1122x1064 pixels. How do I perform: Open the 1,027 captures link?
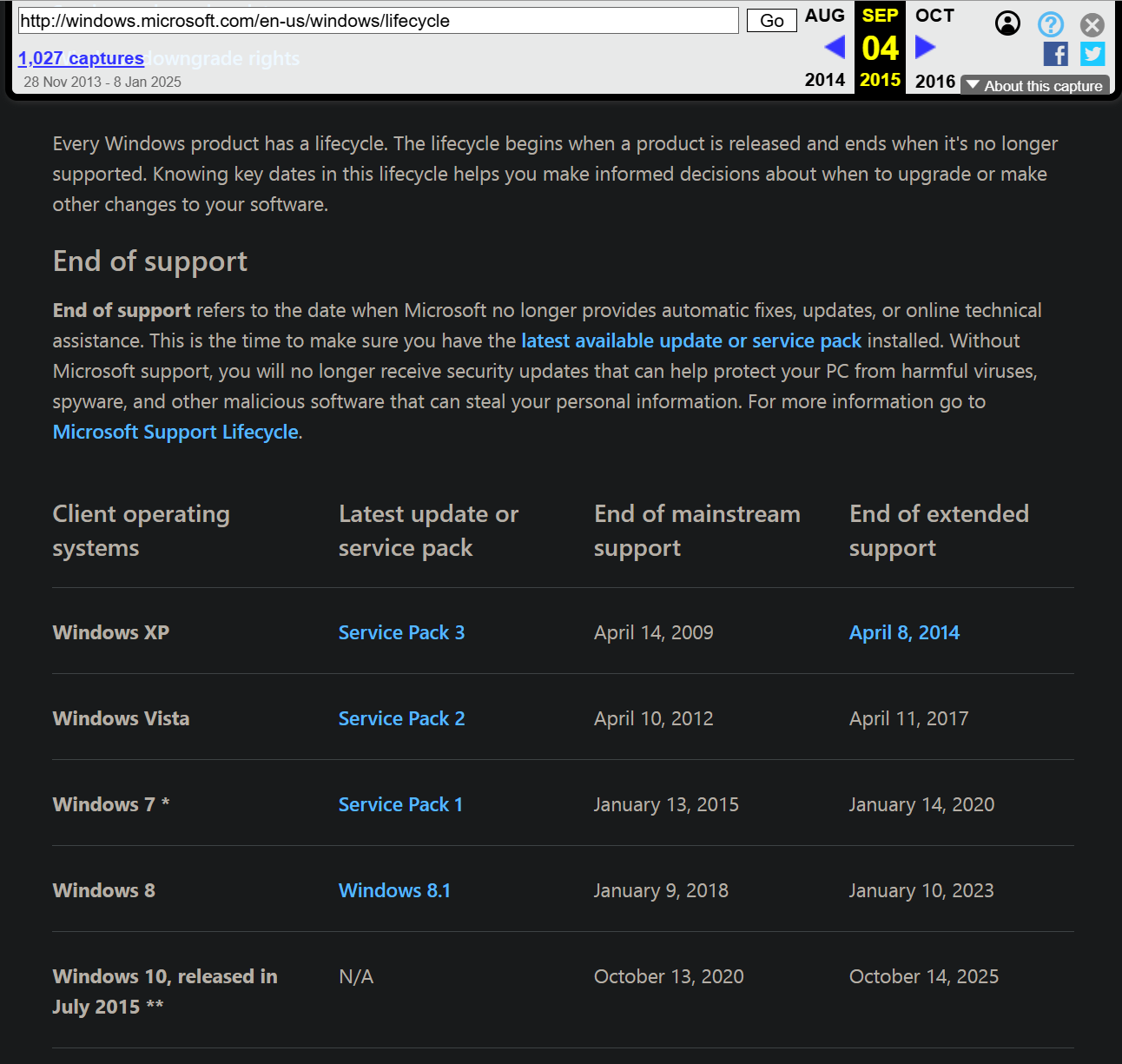point(81,58)
